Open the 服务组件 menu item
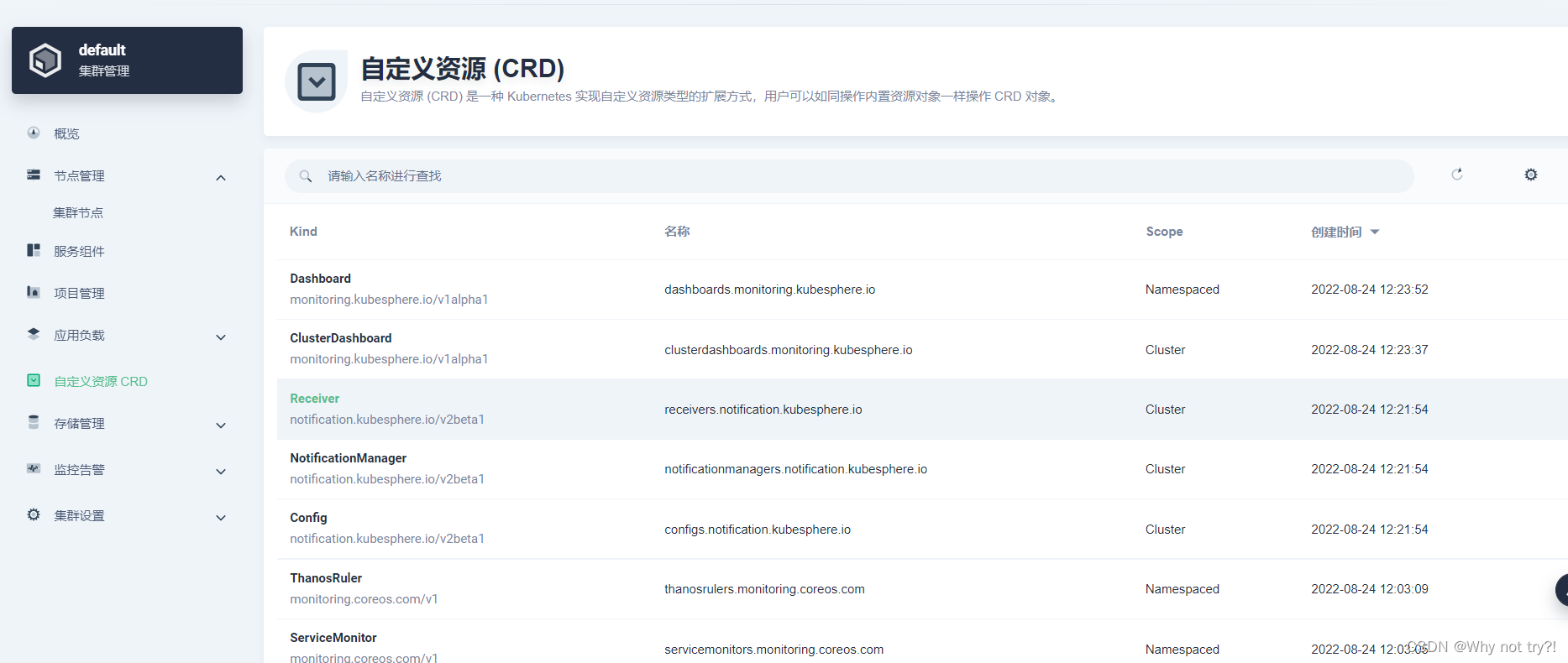The width and height of the screenshot is (1568, 663). point(79,251)
